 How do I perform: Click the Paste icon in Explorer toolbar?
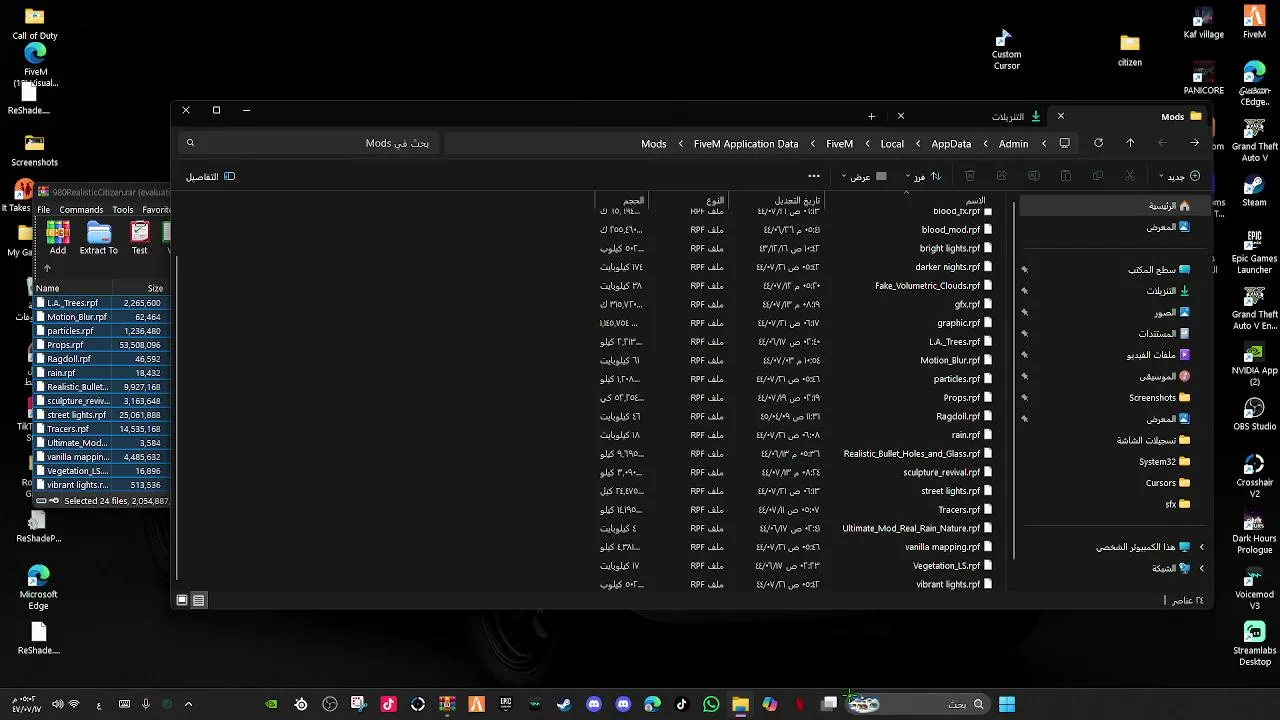1066,176
